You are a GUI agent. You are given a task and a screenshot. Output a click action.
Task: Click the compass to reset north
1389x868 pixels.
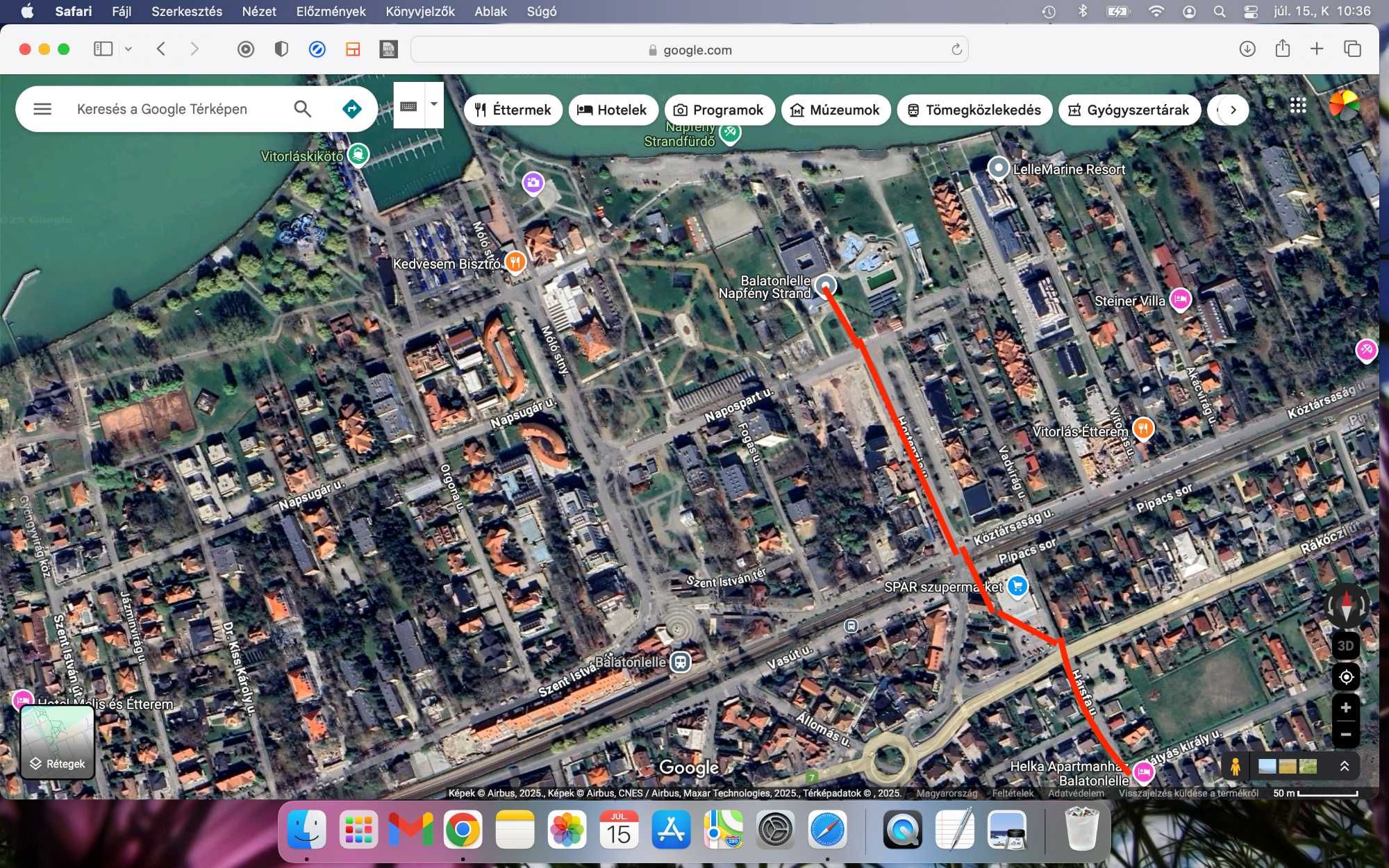(1345, 606)
